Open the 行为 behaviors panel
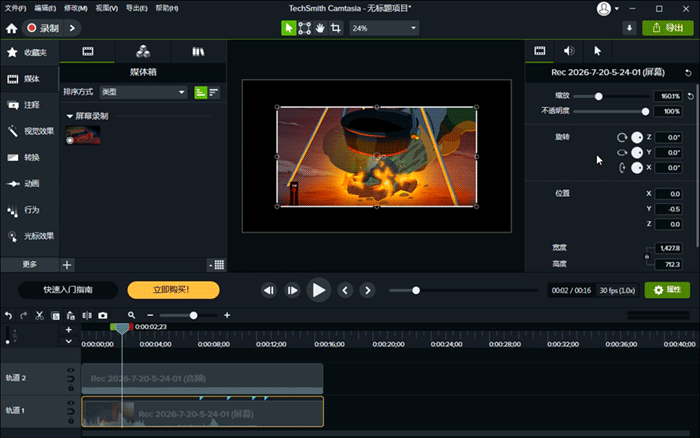Viewport: 700px width, 438px height. click(29, 210)
